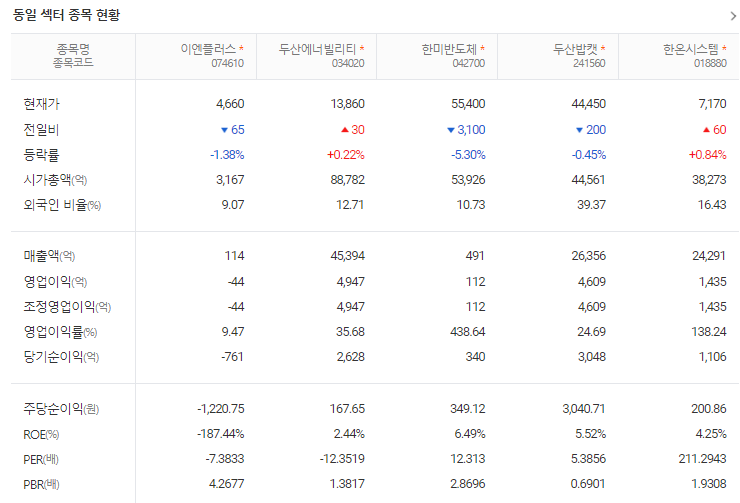
Task: Select stock code 018880
Action: pos(710,63)
